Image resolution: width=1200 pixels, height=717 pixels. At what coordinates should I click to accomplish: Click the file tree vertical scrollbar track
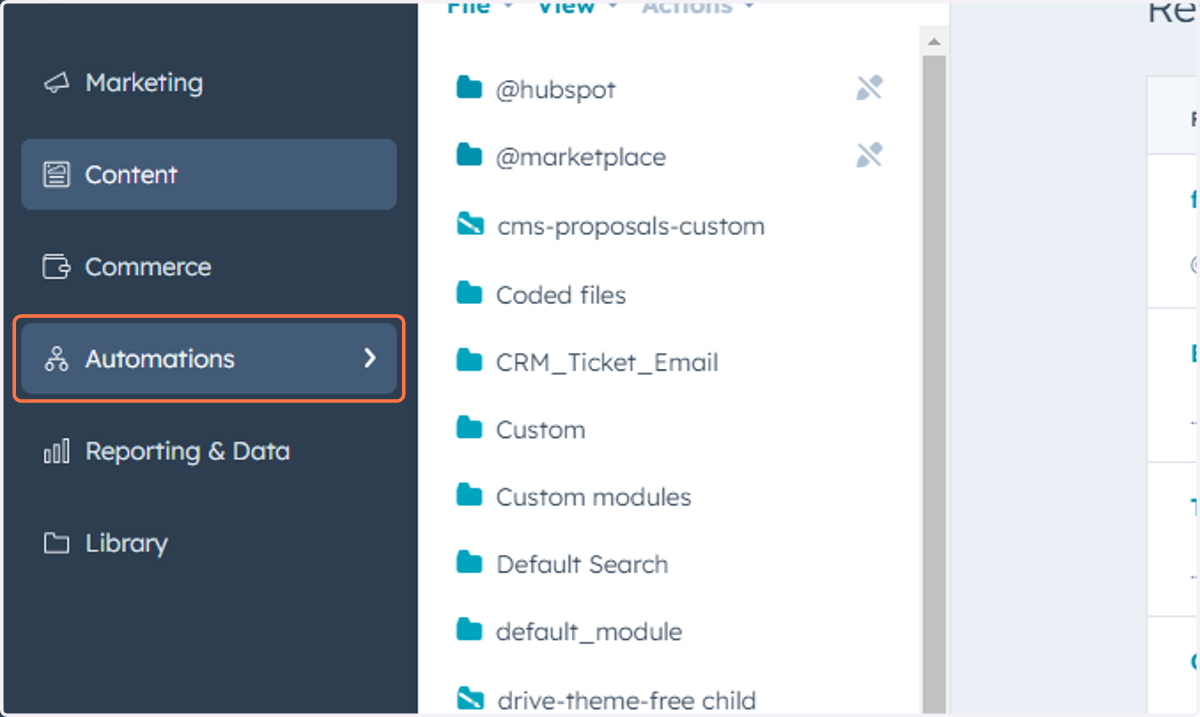[x=933, y=385]
